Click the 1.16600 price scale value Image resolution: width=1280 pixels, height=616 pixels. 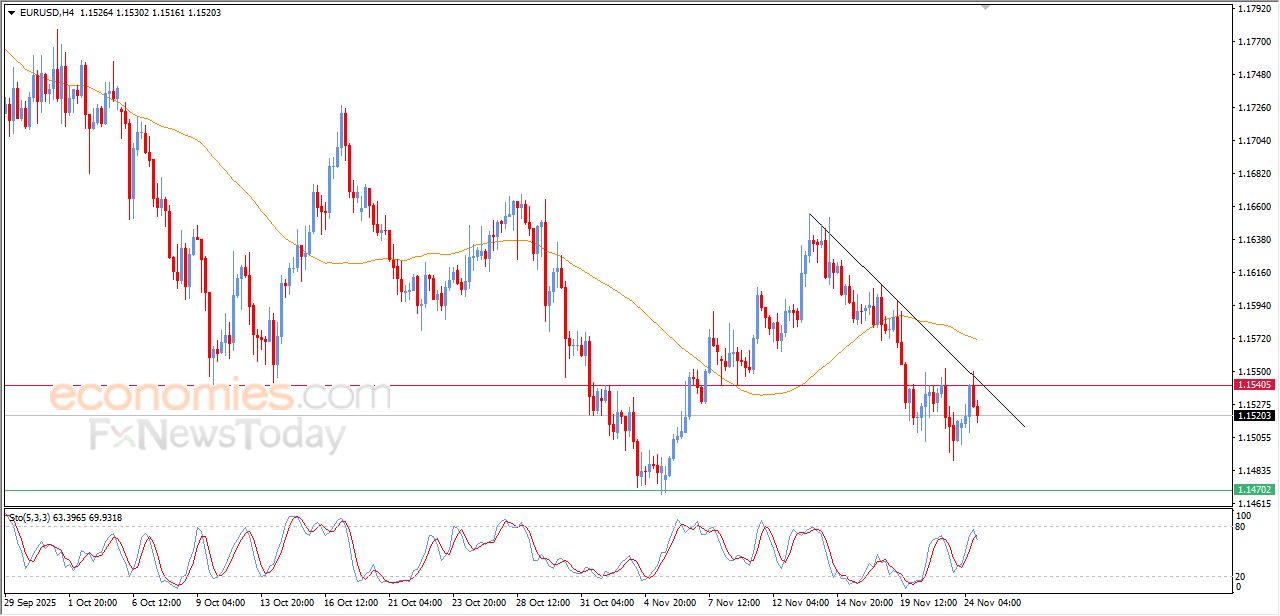[x=1253, y=207]
